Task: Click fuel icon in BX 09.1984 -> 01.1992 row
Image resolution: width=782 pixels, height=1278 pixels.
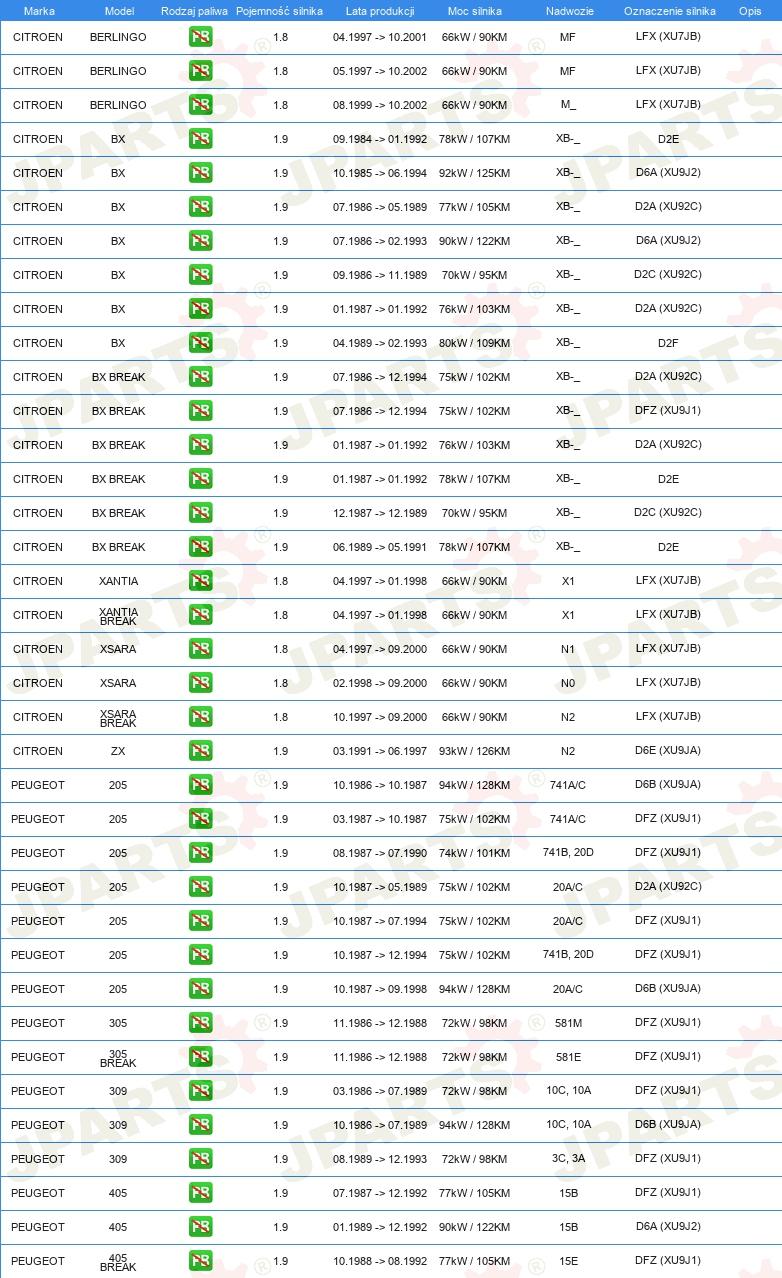Action: 200,139
